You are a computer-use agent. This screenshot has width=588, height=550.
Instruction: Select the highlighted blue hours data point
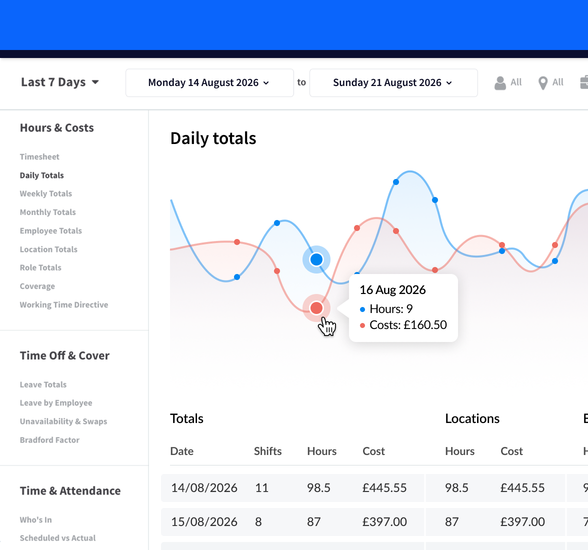click(x=316, y=259)
